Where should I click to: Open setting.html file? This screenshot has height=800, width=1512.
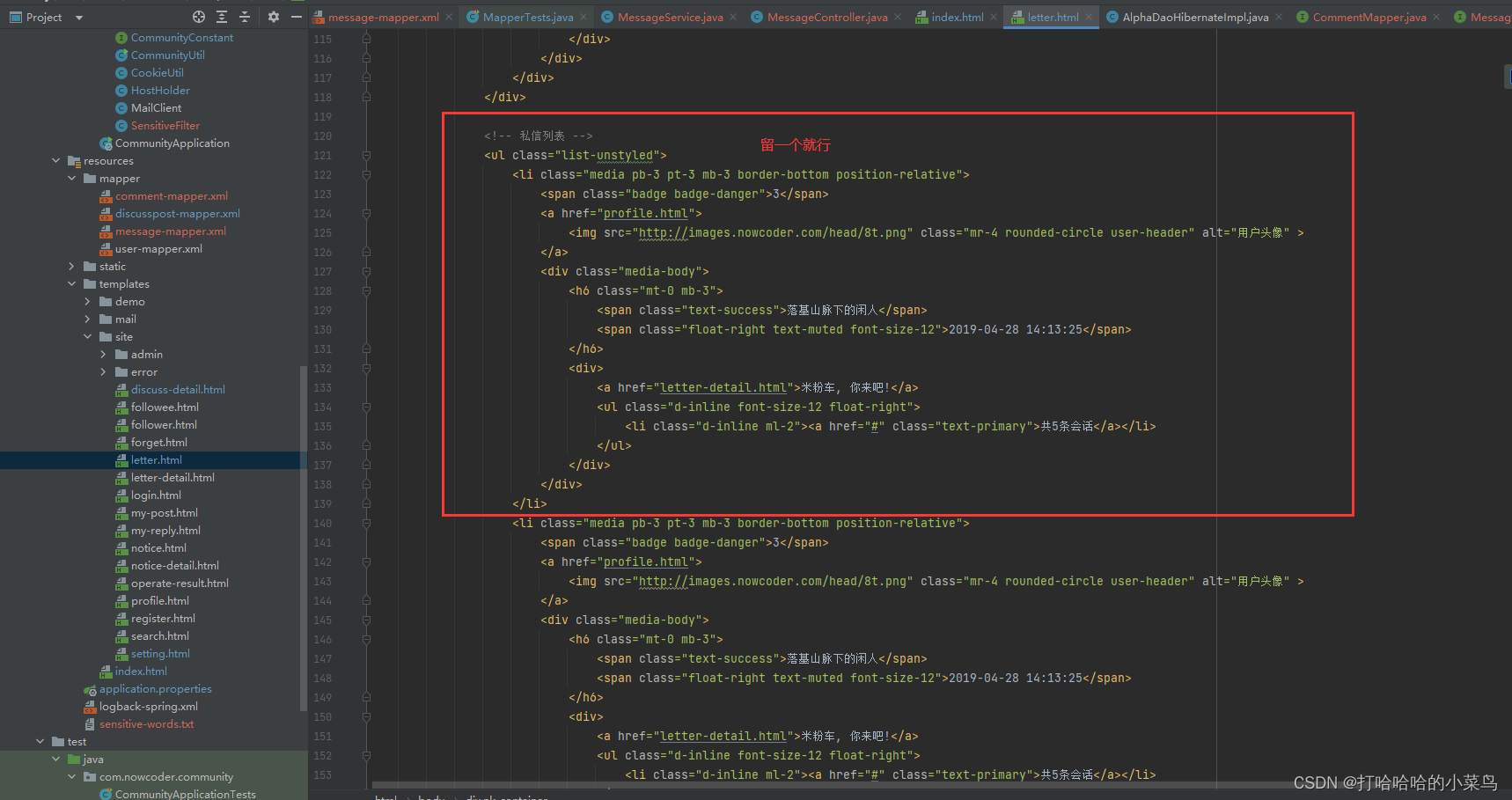tap(160, 653)
